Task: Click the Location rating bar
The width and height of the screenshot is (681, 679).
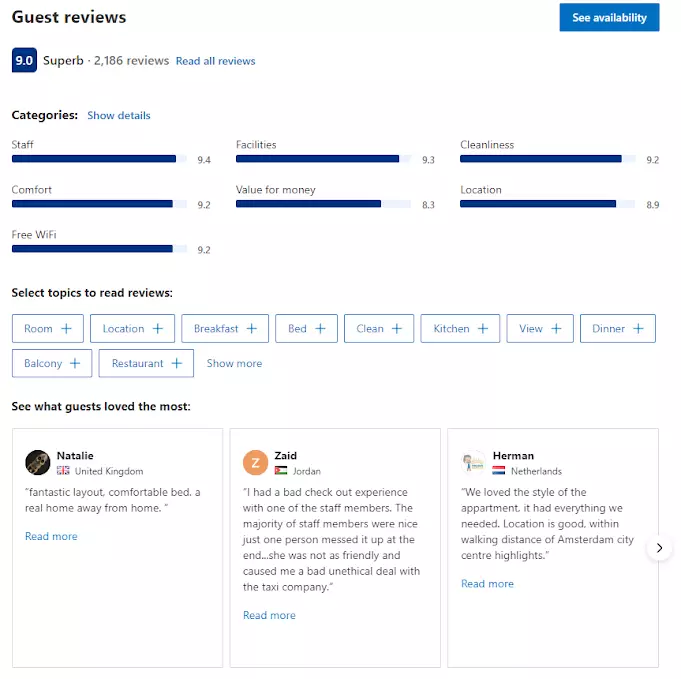Action: (x=548, y=204)
